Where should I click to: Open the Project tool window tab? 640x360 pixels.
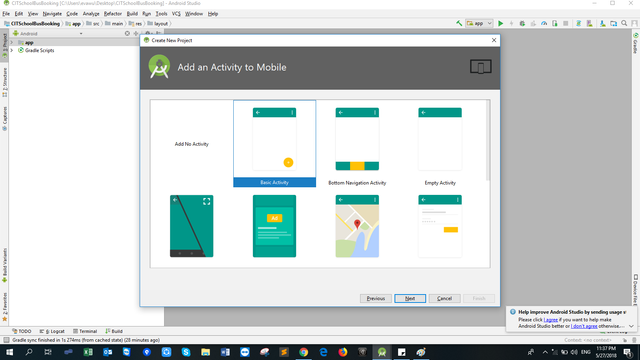point(4,46)
